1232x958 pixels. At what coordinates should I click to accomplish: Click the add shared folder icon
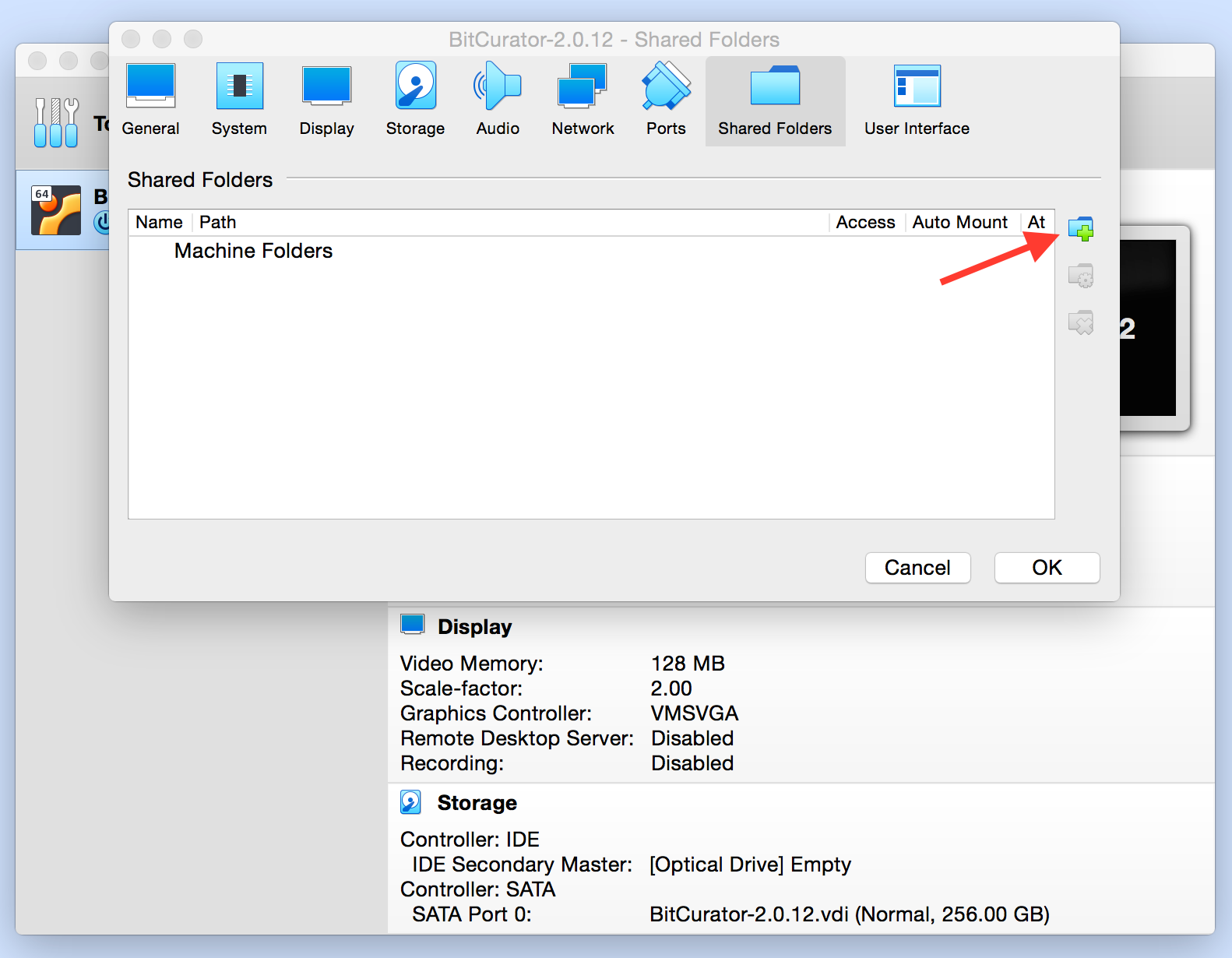point(1081,229)
